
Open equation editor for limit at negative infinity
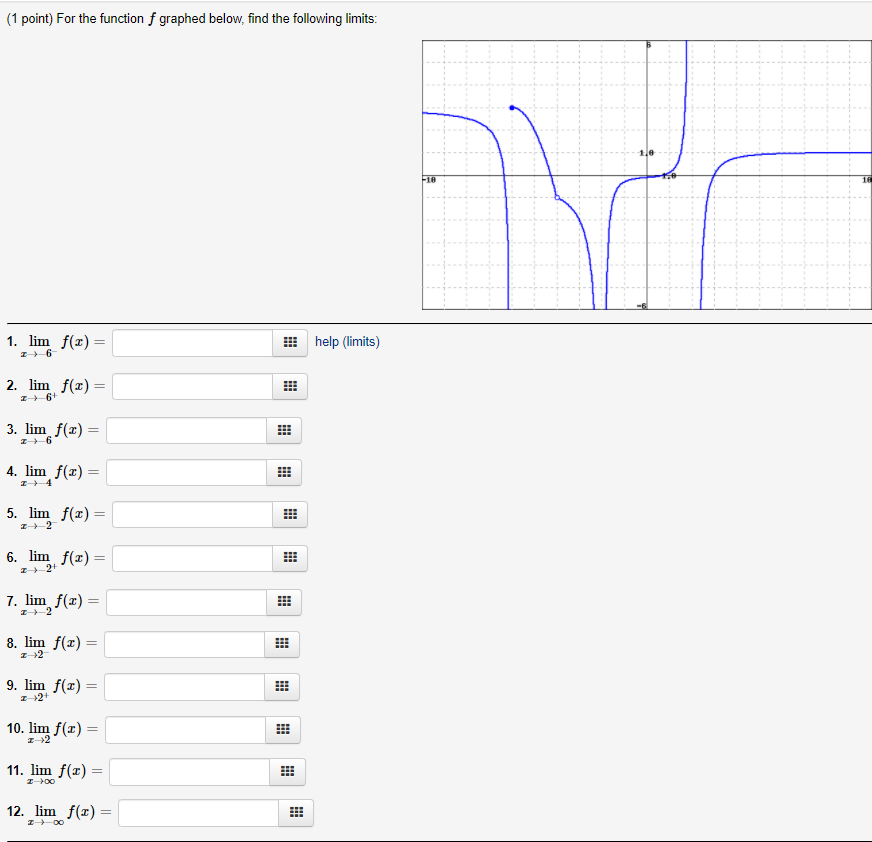(x=296, y=813)
